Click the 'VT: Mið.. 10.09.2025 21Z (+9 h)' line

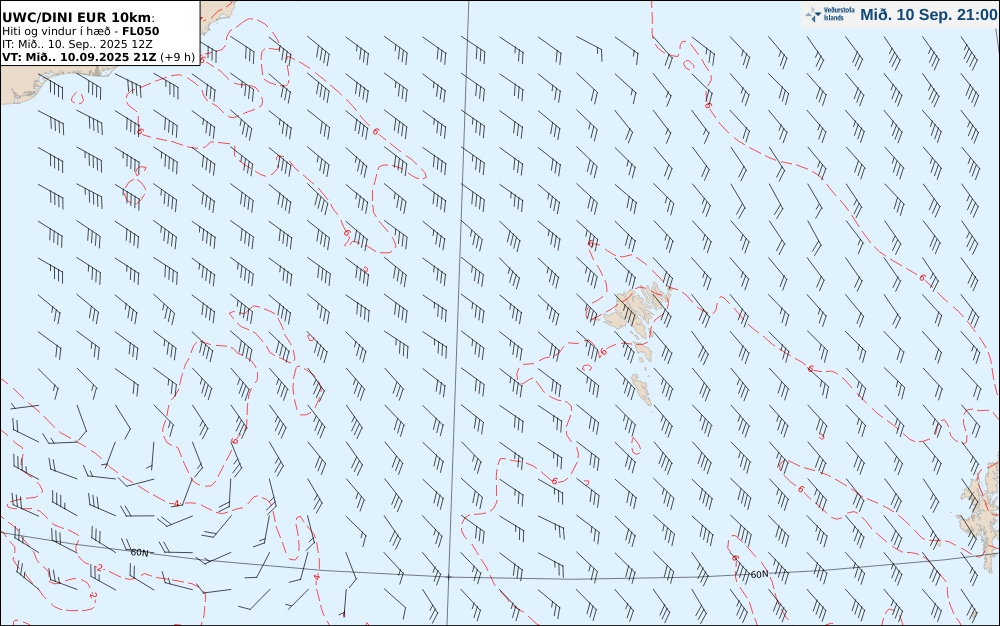pos(98,57)
